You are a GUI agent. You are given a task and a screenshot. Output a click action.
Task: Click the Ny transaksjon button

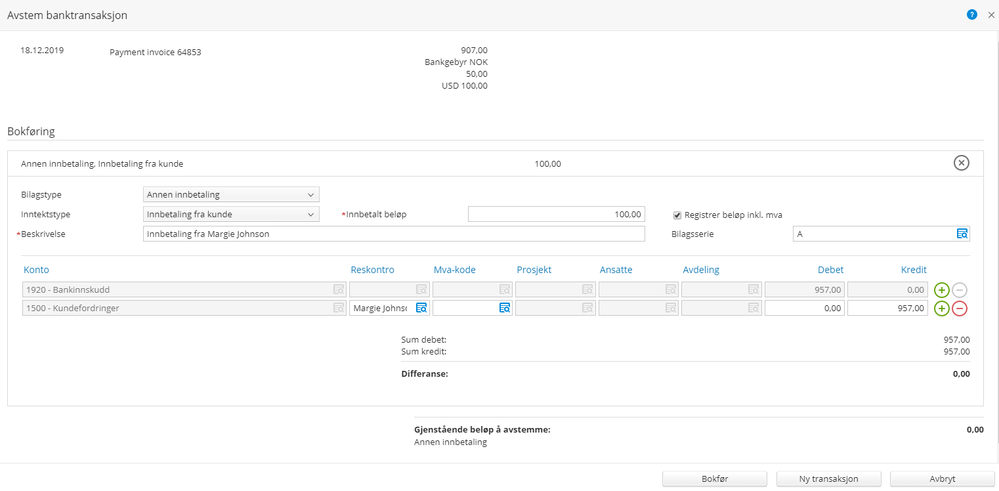tap(829, 479)
